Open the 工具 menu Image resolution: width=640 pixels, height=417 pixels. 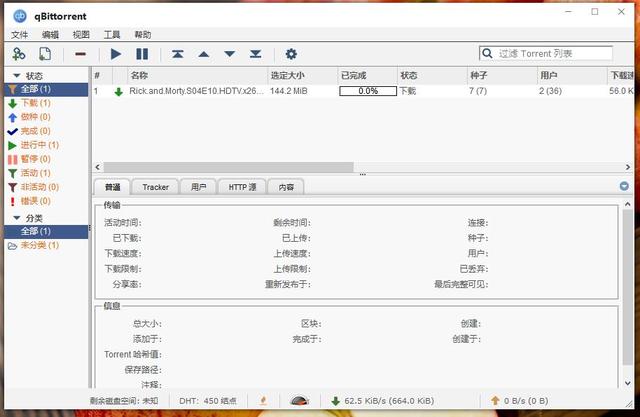112,34
